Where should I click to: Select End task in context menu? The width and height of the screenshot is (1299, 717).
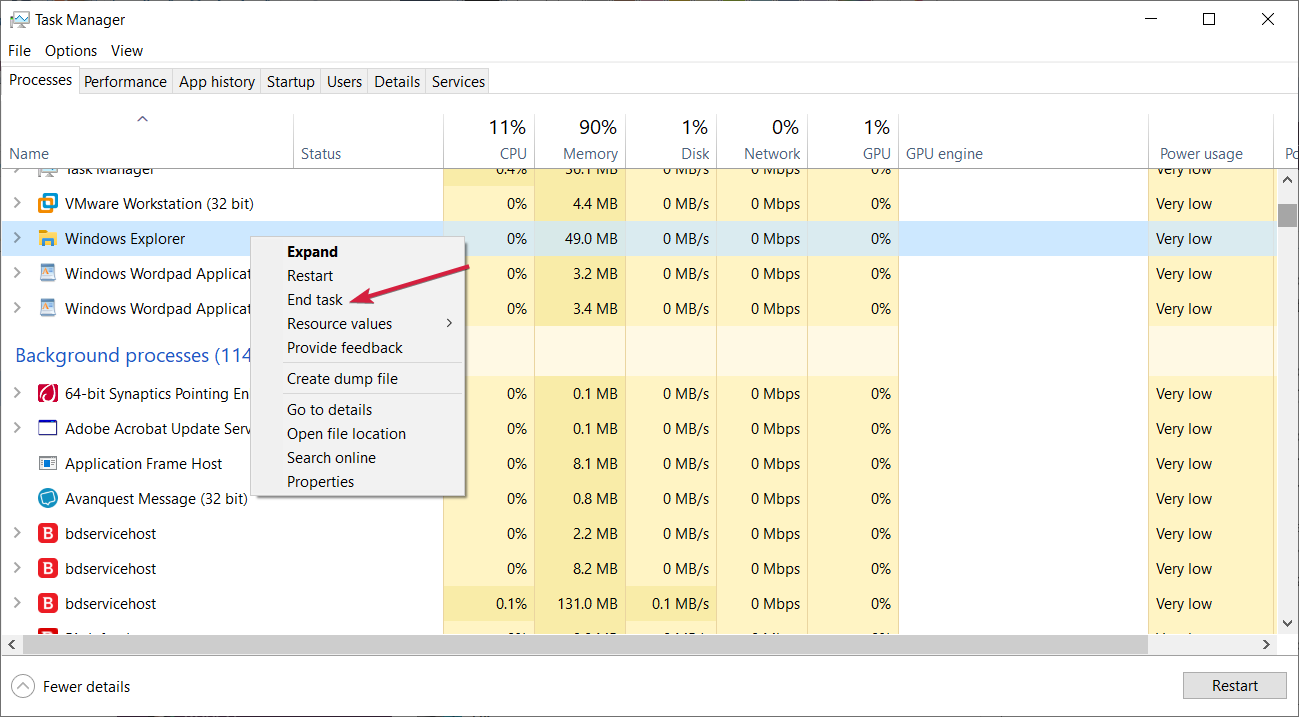[x=358, y=300]
